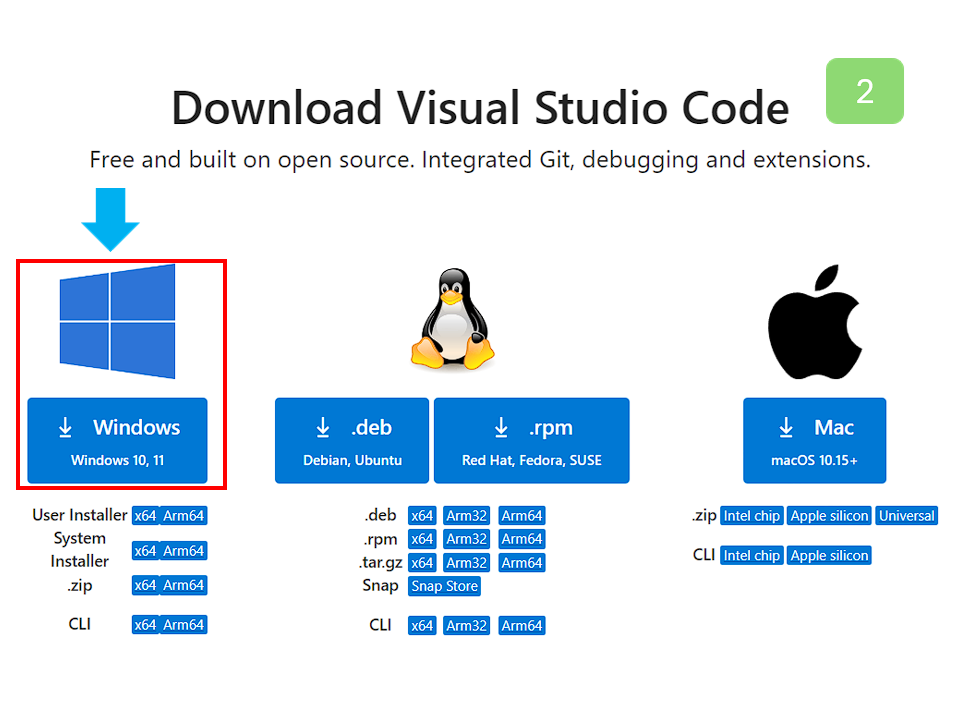This screenshot has width=970, height=726.
Task: Download the .deb package for Debian, Ubuntu
Action: click(x=352, y=440)
